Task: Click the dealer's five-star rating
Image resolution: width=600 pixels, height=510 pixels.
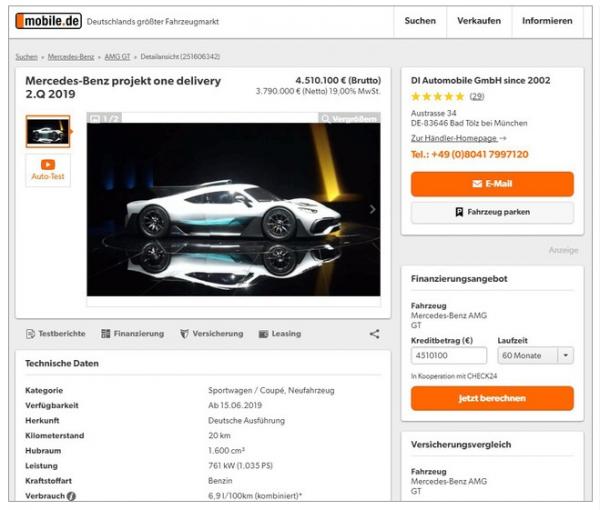Action: pos(437,96)
